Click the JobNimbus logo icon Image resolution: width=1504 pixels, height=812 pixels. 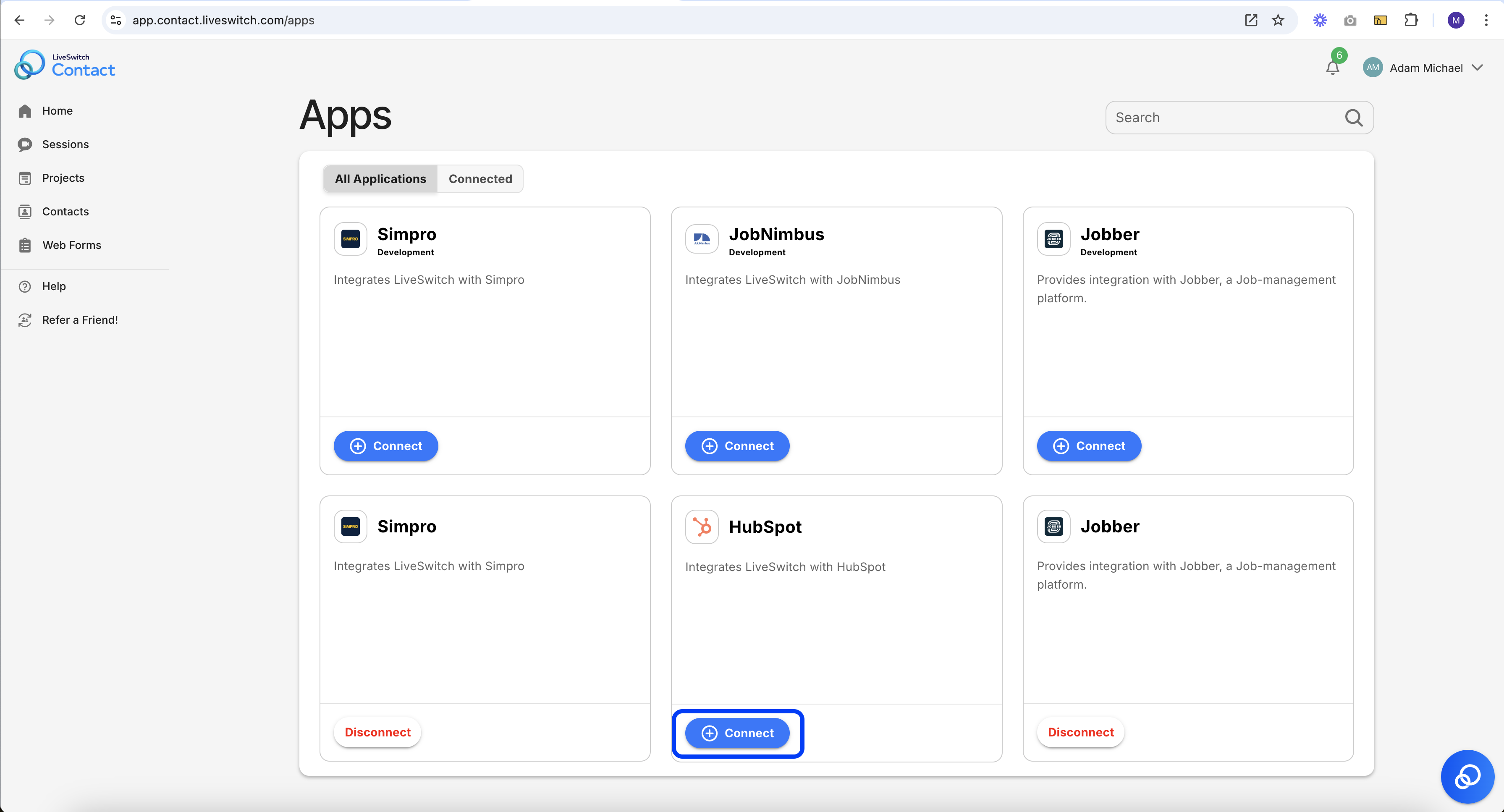[701, 239]
